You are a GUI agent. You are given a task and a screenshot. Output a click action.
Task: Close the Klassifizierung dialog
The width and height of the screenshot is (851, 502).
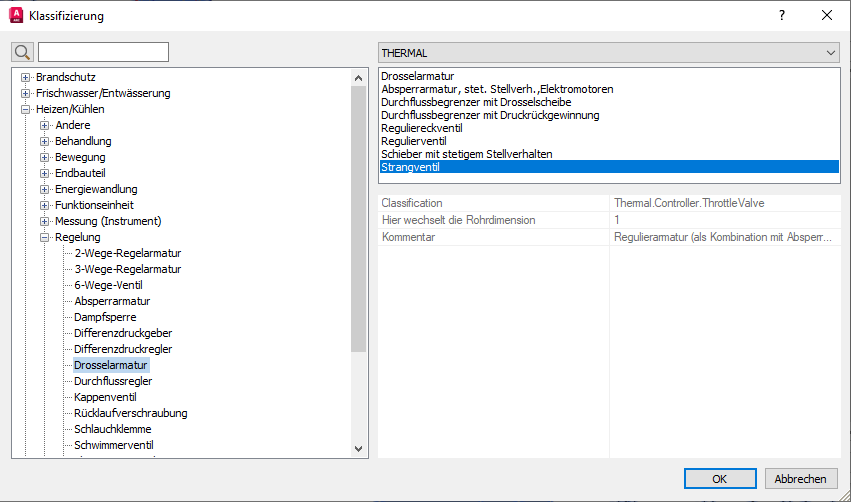click(827, 15)
